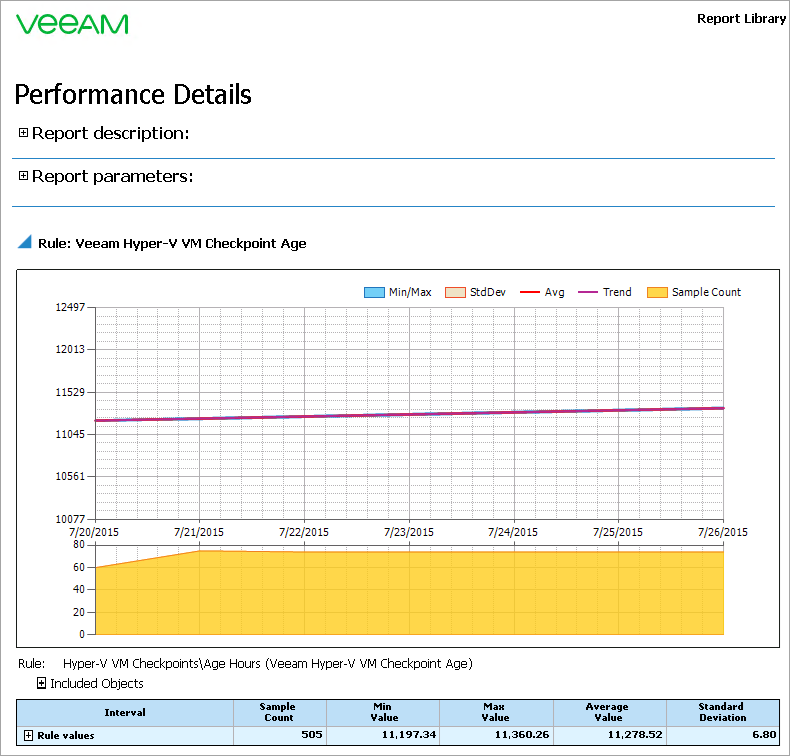The width and height of the screenshot is (790, 756).
Task: Click the min value 11,197.34
Action: tap(409, 735)
